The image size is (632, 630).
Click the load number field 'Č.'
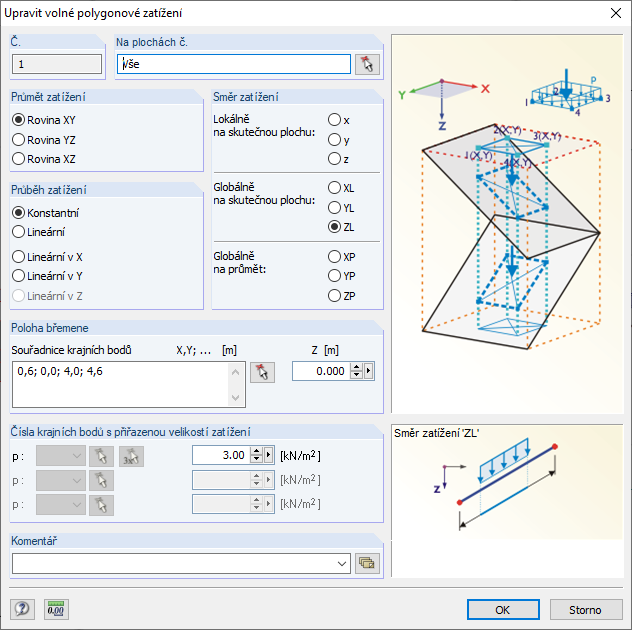coord(57,64)
